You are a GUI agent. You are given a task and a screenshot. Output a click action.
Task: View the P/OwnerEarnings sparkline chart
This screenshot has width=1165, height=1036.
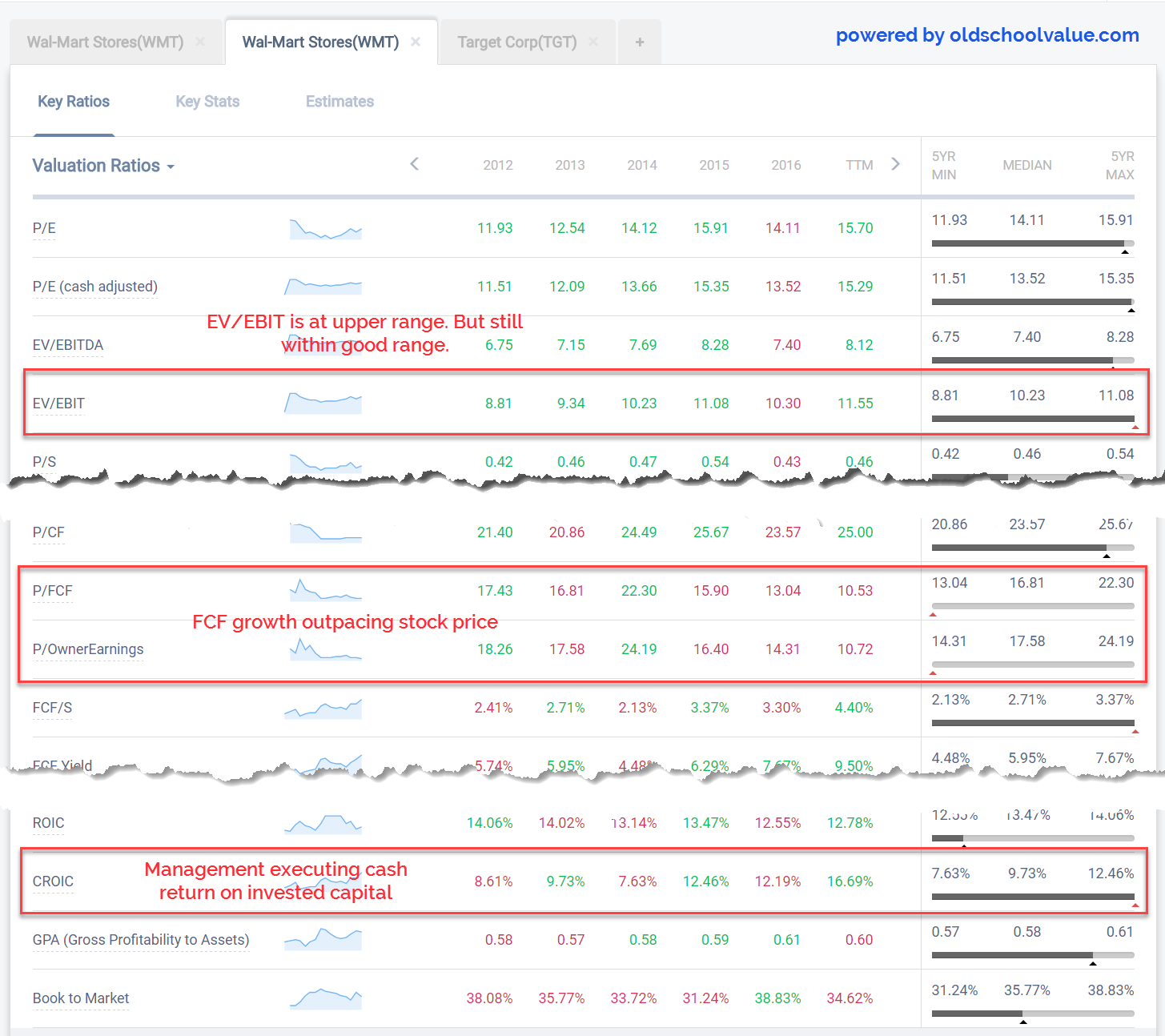coord(326,649)
